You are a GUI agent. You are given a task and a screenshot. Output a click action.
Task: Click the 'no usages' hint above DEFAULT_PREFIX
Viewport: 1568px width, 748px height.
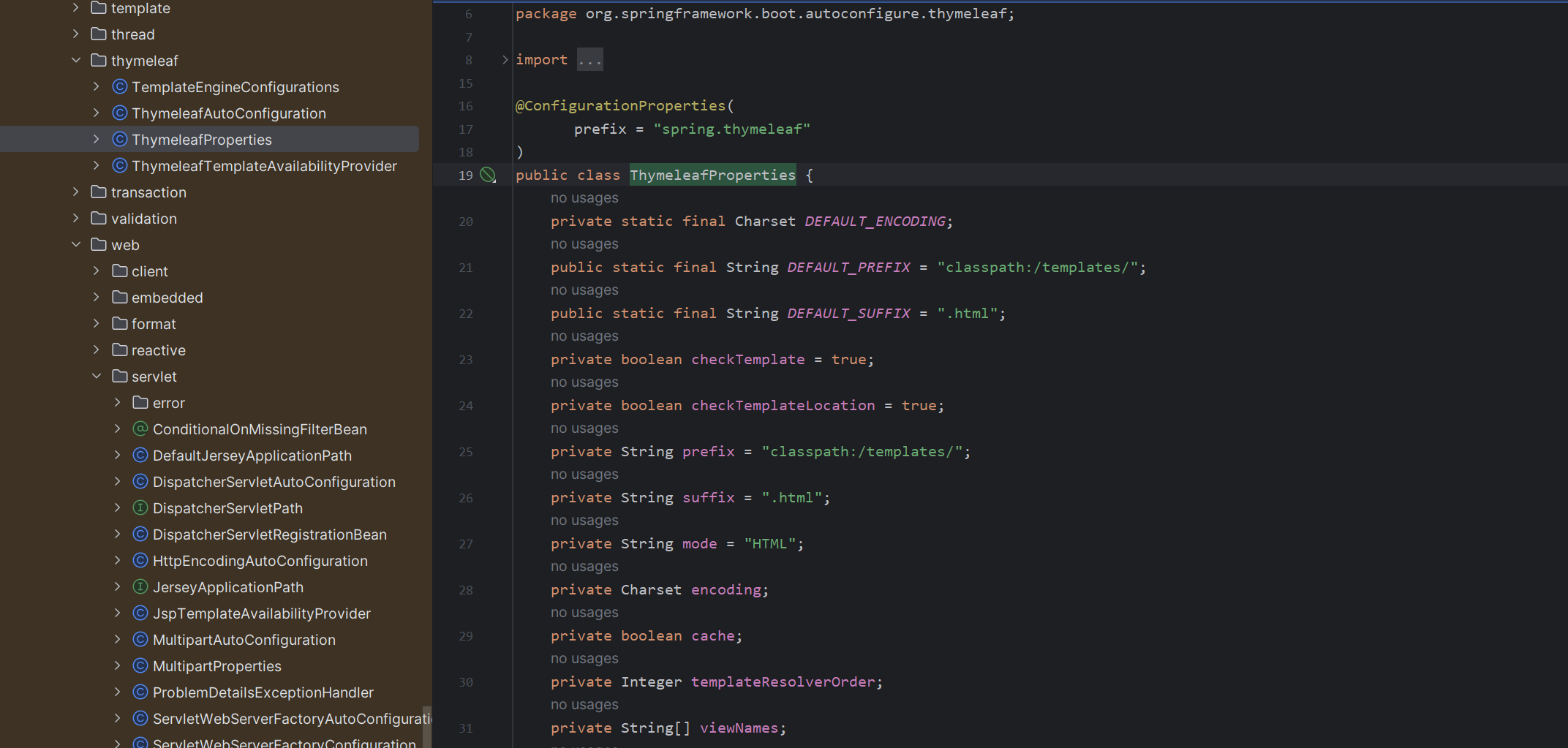coord(584,244)
